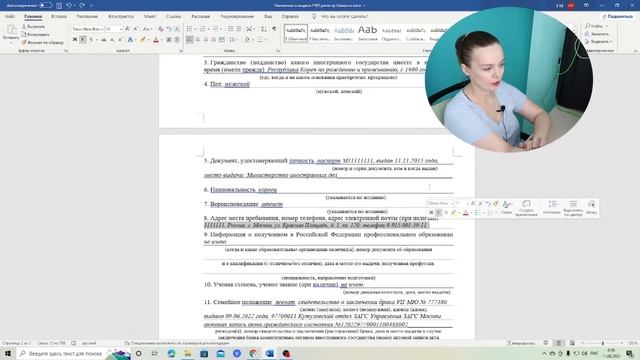The height and width of the screenshot is (360, 640).
Task: Switch to the Ссылки ribbon tab
Action: (173, 16)
